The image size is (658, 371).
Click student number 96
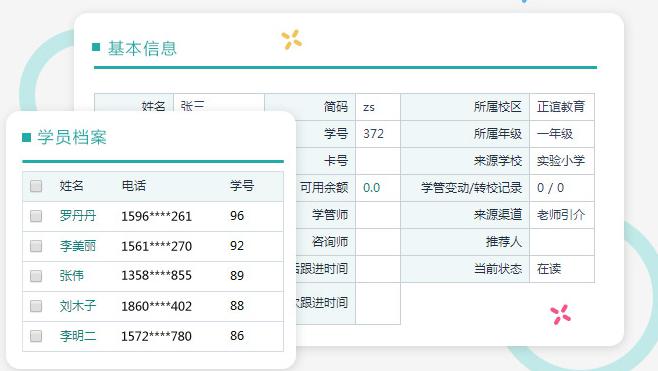point(237,216)
